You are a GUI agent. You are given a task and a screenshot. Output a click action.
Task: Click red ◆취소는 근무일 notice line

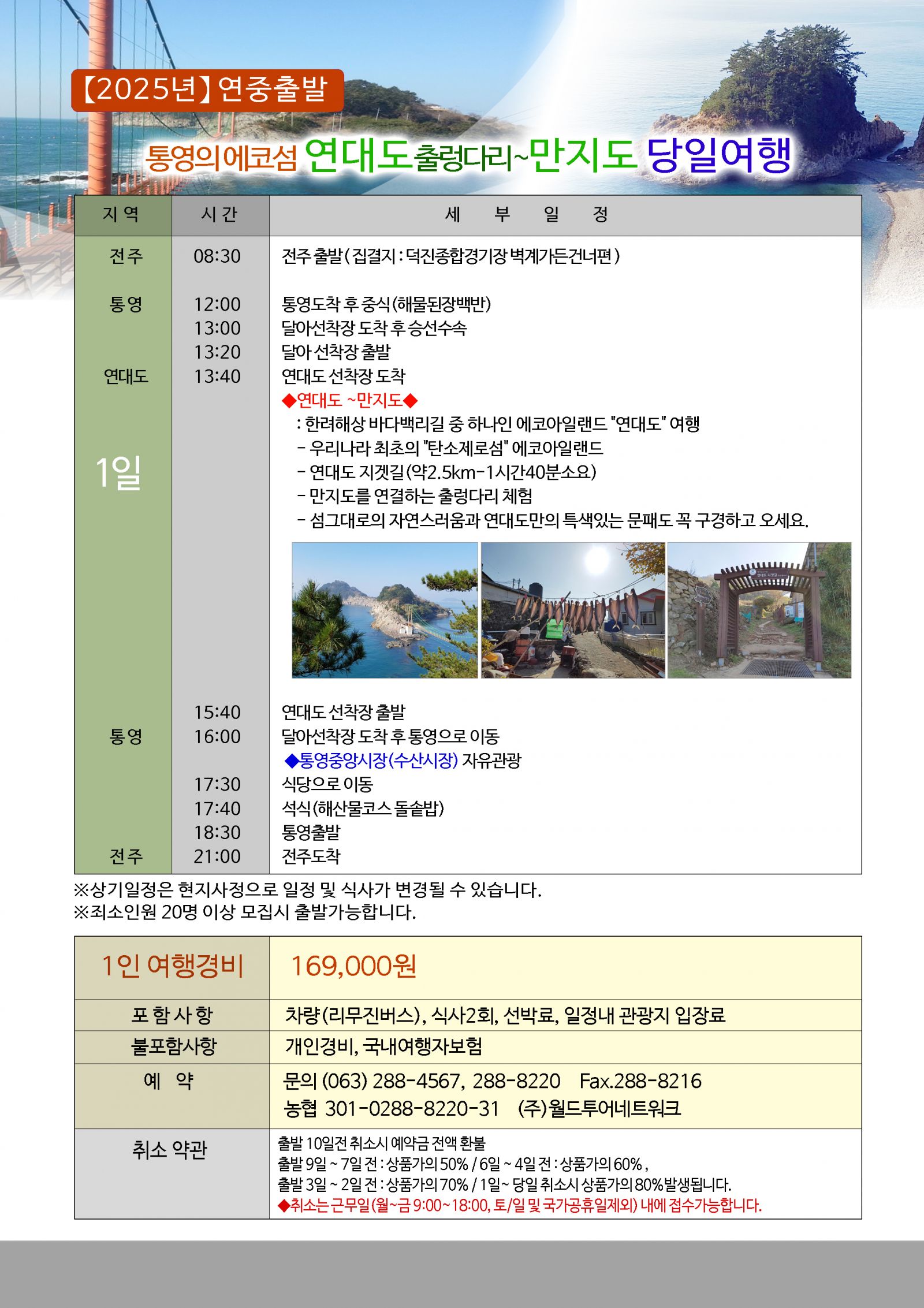[520, 1206]
